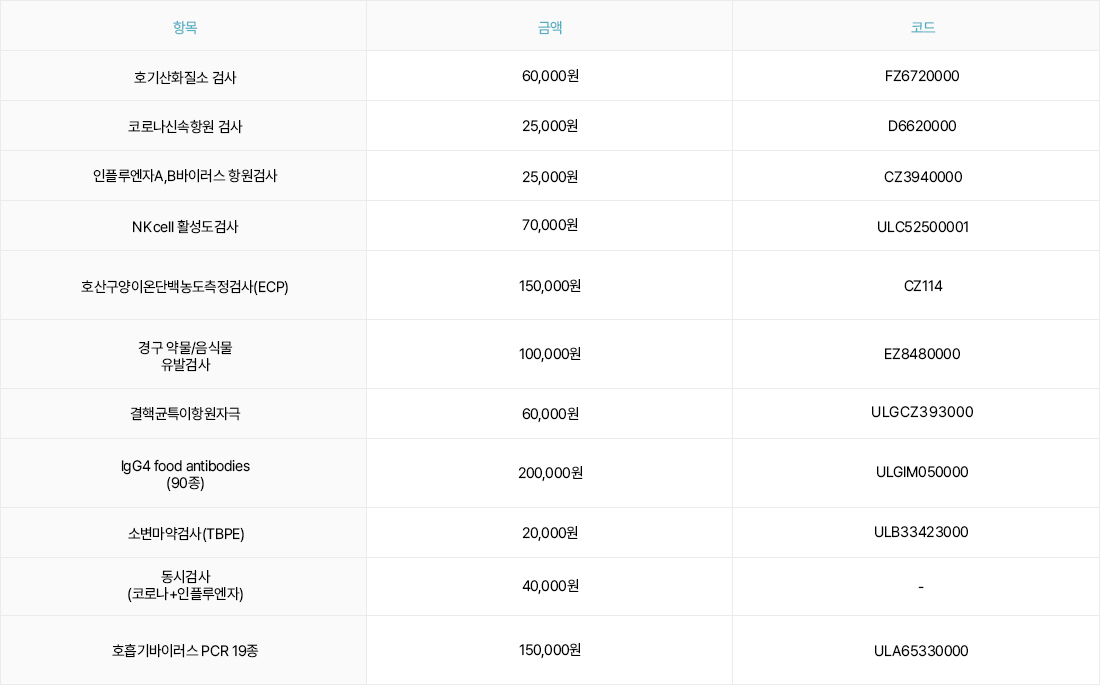Click the 항목 column header

185,27
